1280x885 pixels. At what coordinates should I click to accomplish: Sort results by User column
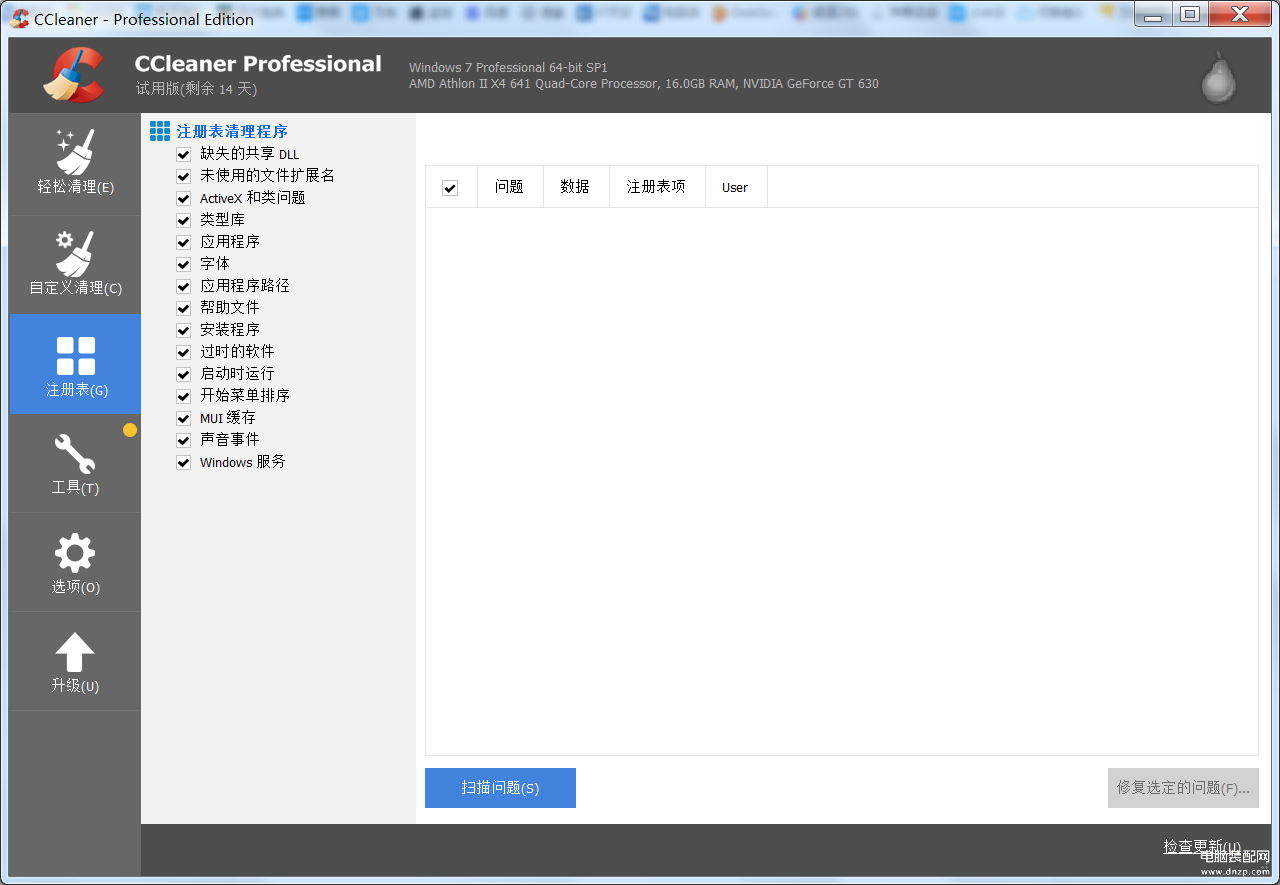(735, 187)
